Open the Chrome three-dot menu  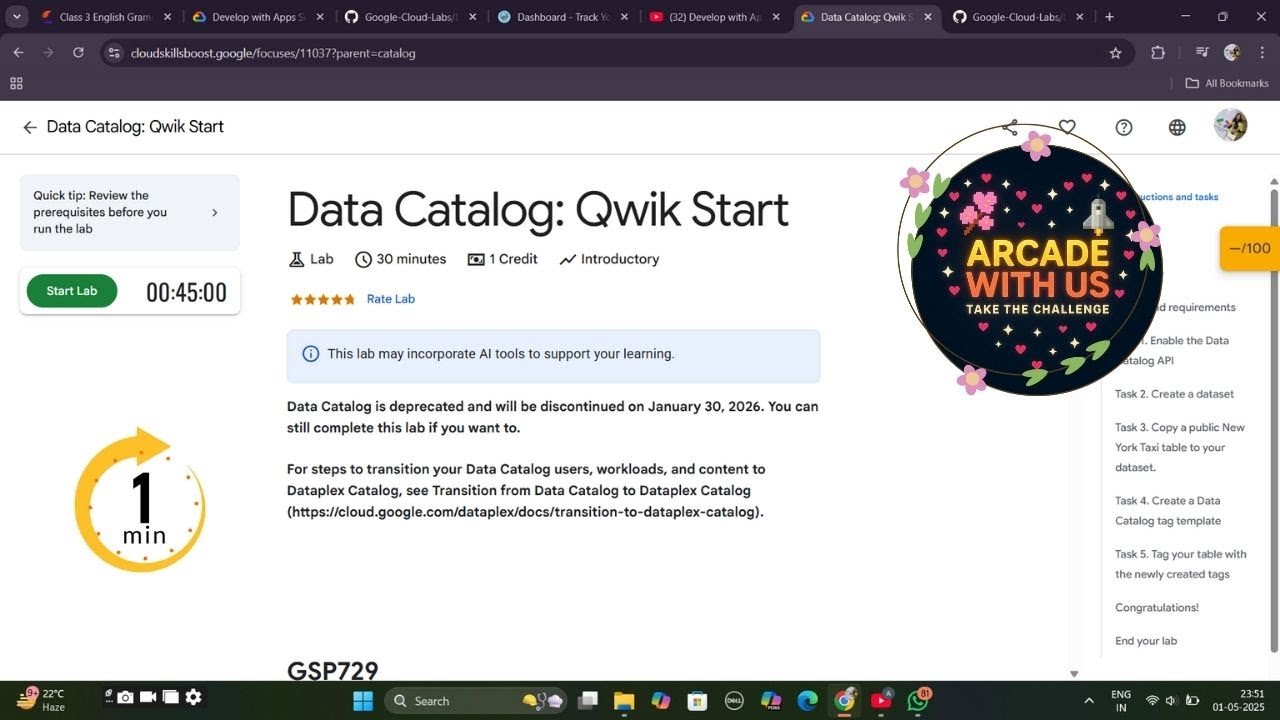(1260, 53)
